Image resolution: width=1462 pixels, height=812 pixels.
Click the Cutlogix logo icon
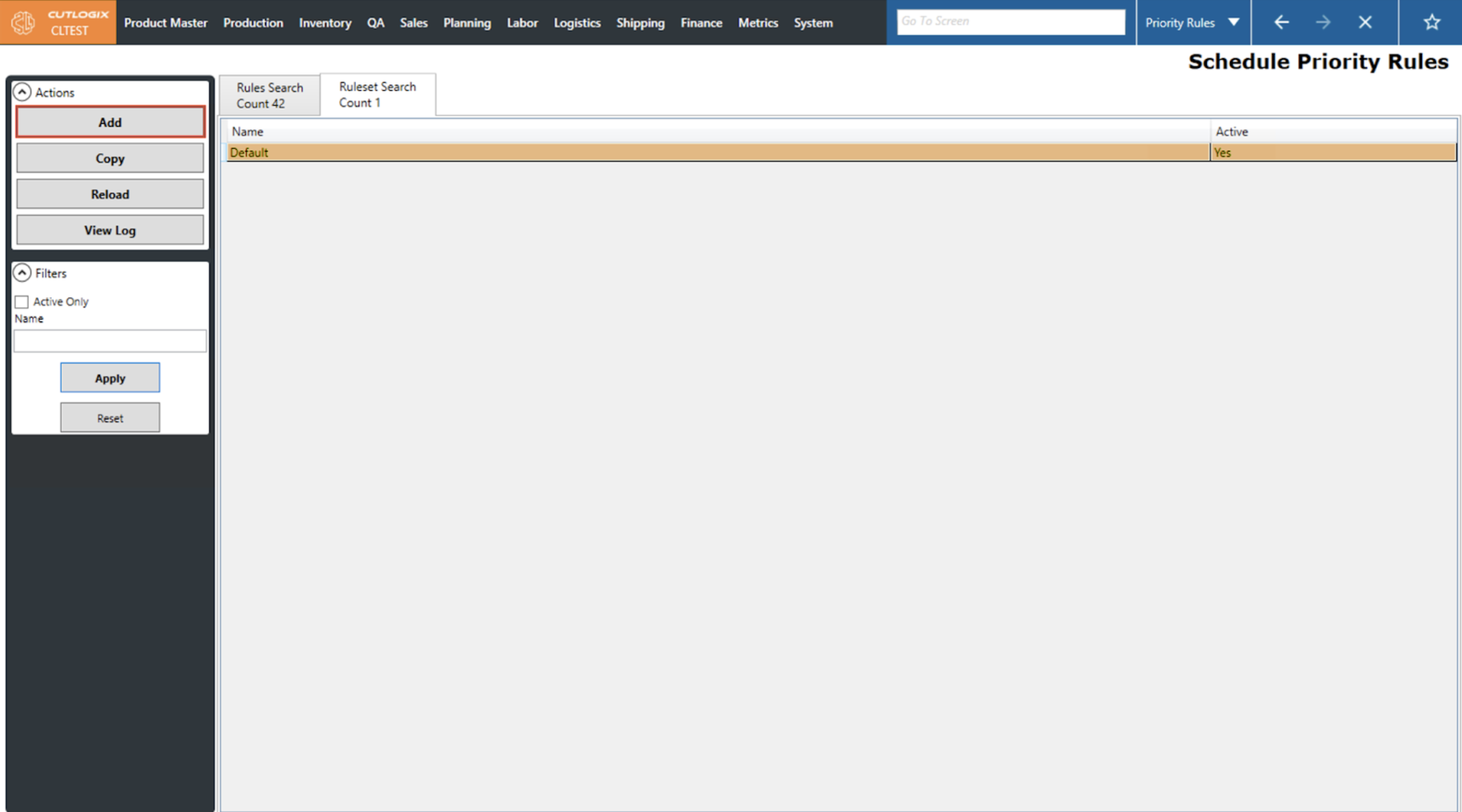pyautogui.click(x=23, y=23)
